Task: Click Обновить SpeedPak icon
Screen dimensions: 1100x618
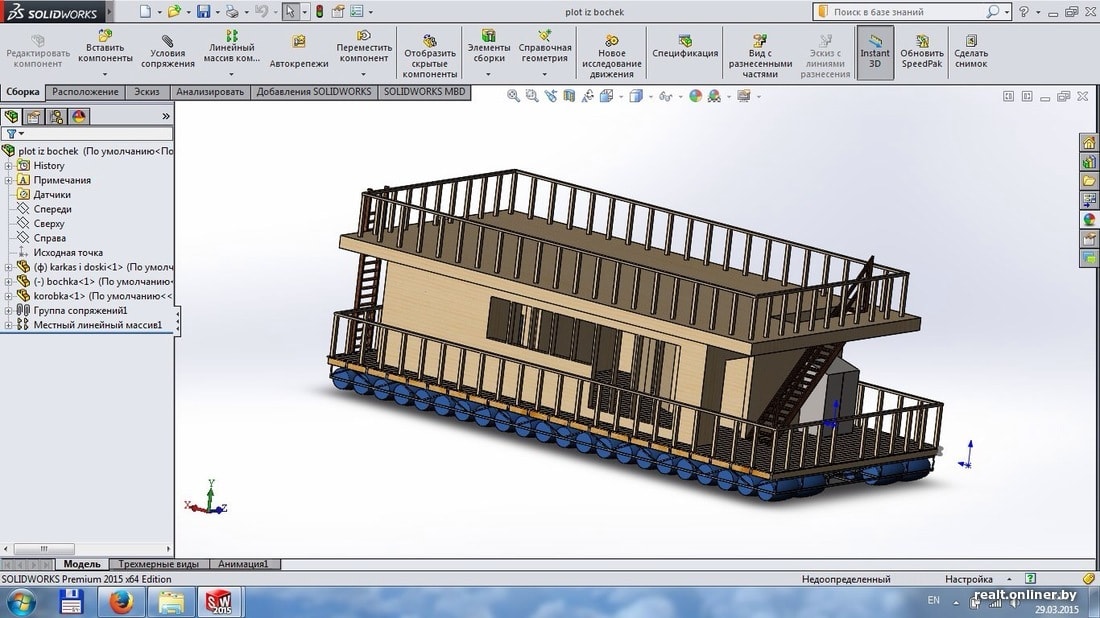Action: pyautogui.click(x=921, y=41)
